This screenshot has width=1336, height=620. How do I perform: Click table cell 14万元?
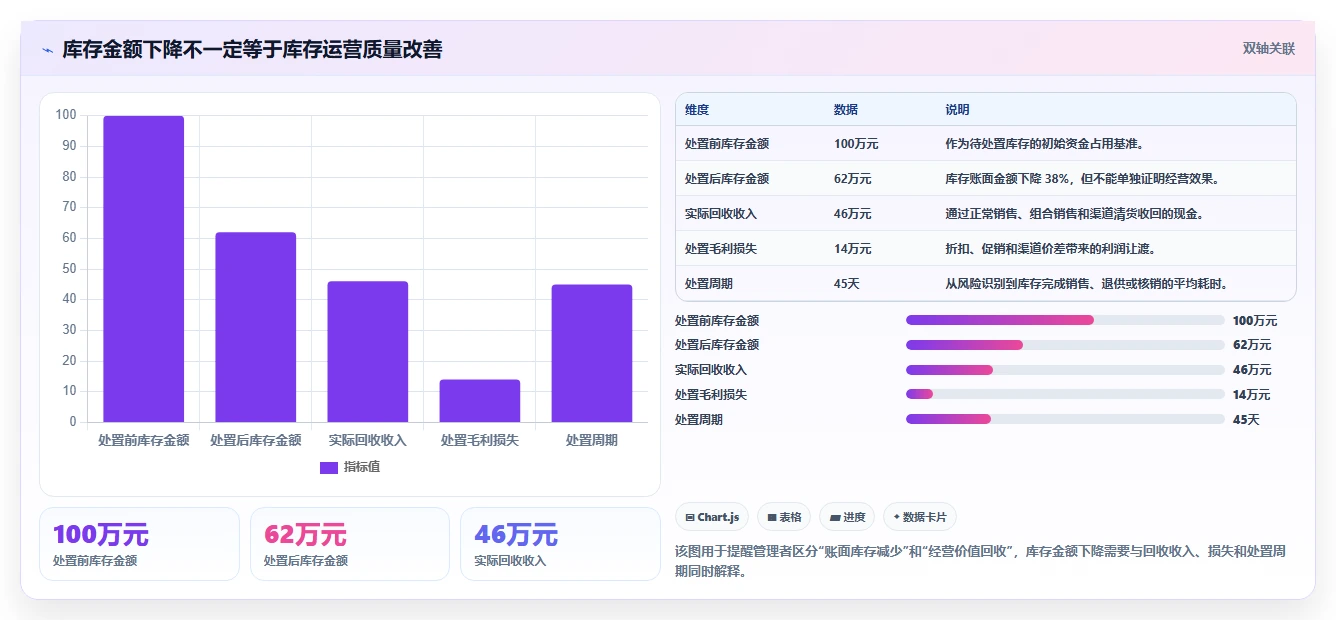(x=853, y=249)
